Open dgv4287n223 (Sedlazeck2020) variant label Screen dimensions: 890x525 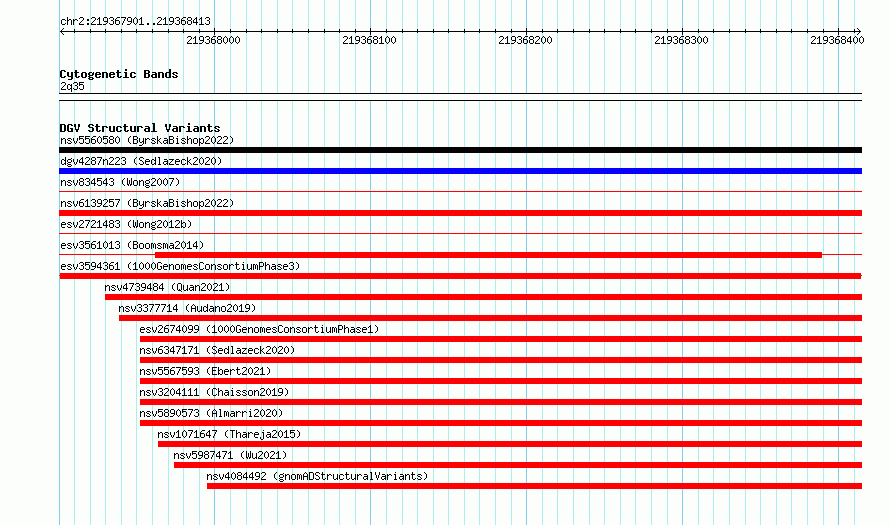(141, 161)
